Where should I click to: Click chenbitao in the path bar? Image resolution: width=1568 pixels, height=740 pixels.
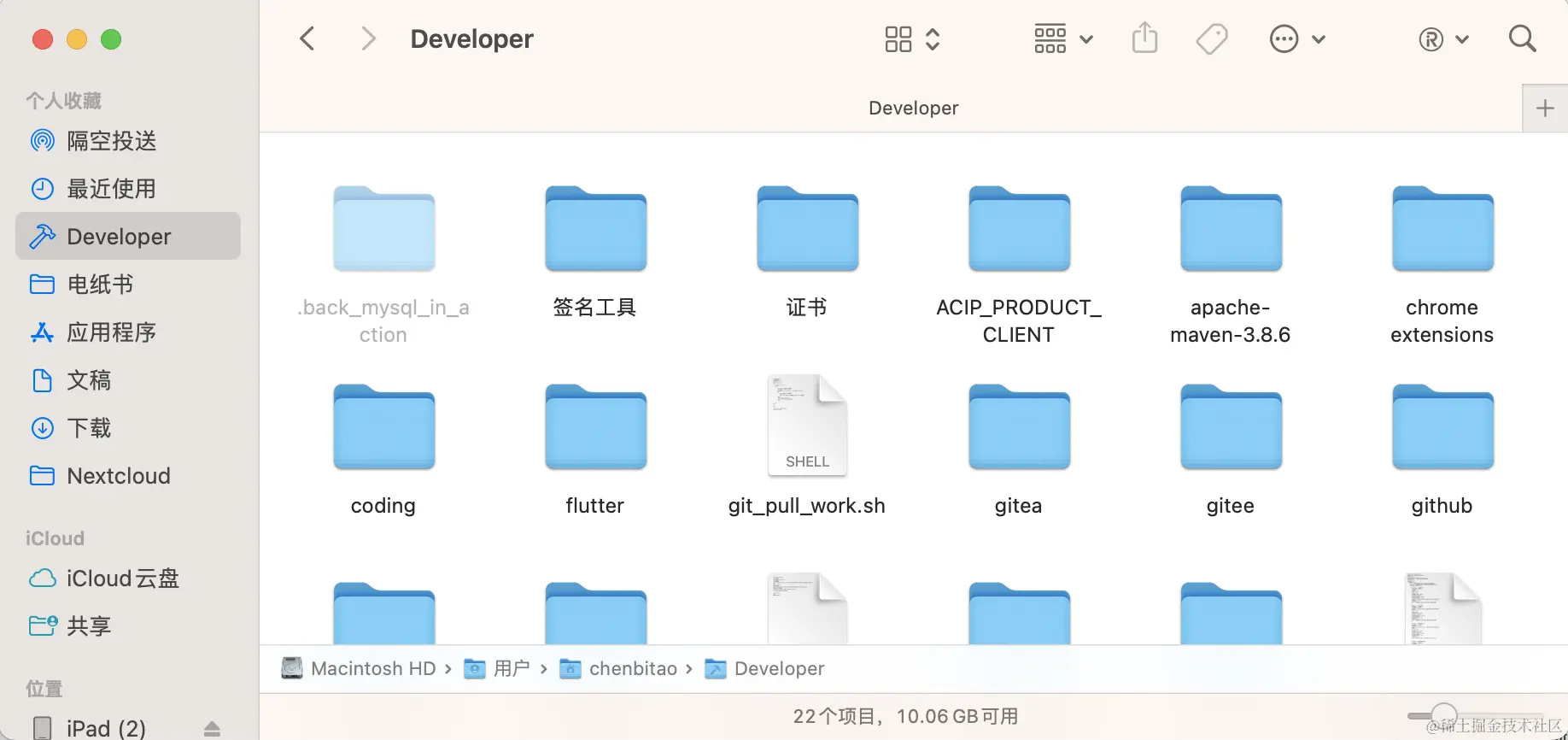[618, 668]
